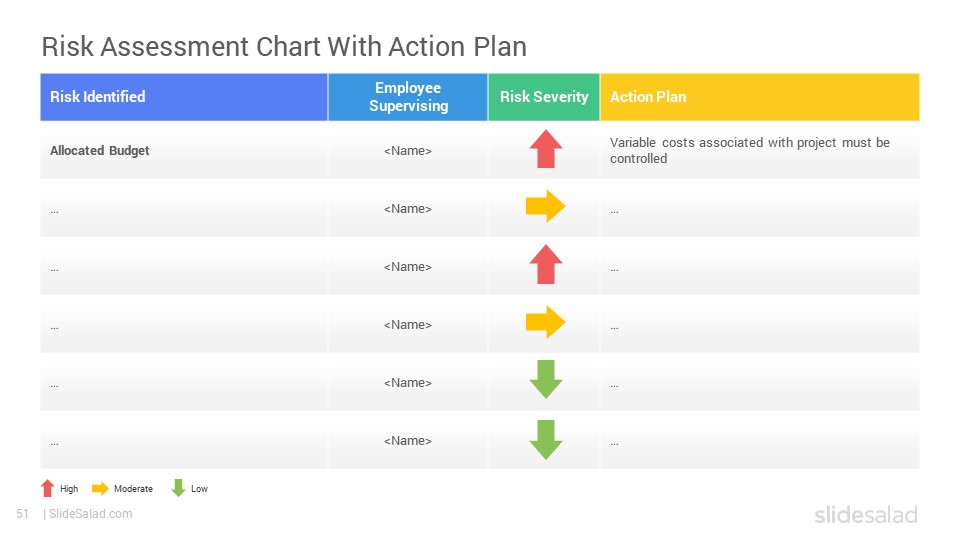Image resolution: width=960 pixels, height=540 pixels.
Task: Click the red High legend arrow icon
Action: click(x=47, y=488)
